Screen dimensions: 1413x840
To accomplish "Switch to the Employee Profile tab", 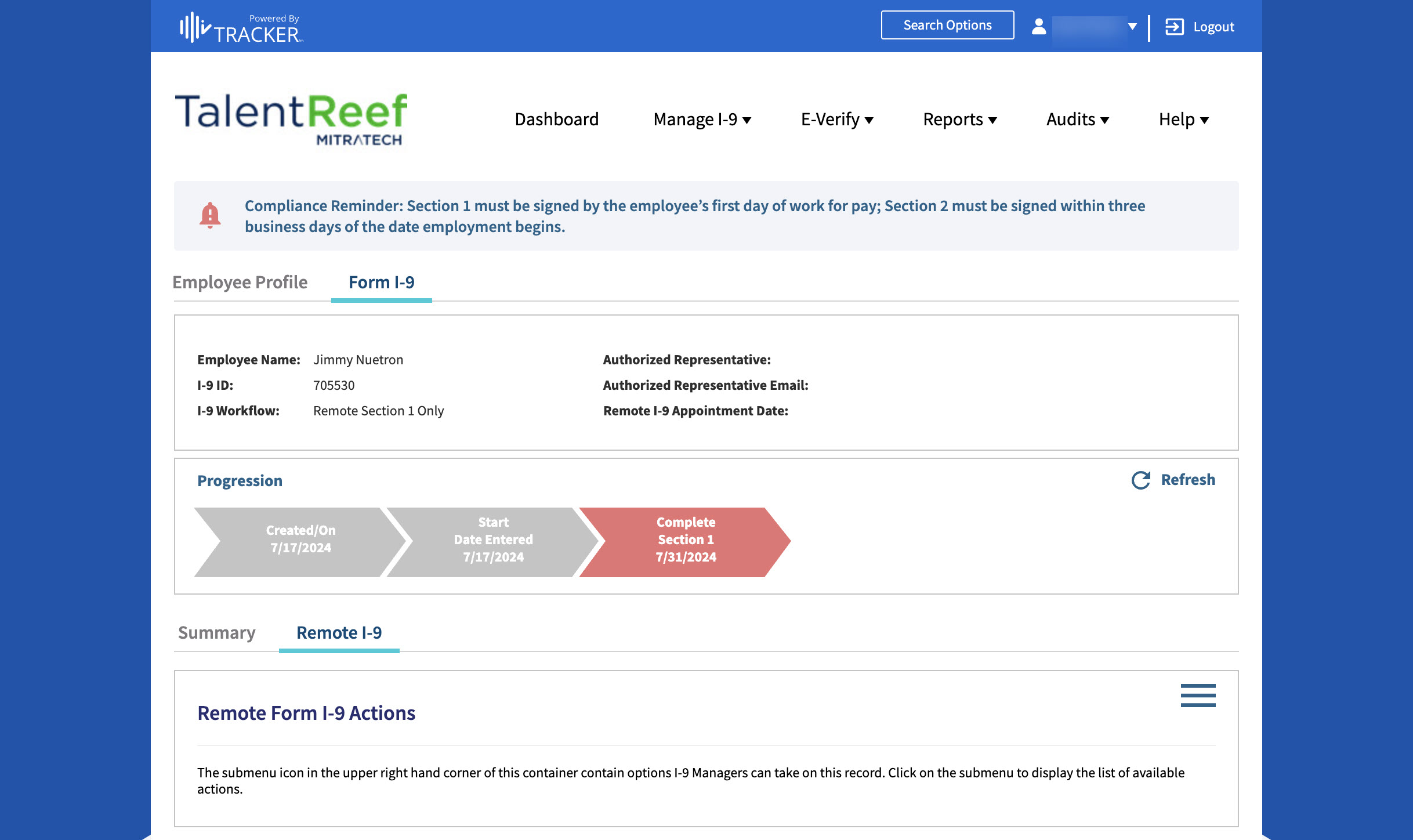I will pos(240,283).
